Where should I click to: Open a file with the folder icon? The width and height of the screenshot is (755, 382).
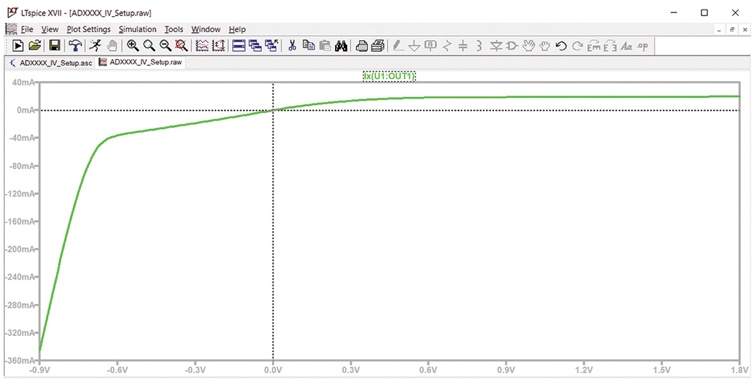35,46
